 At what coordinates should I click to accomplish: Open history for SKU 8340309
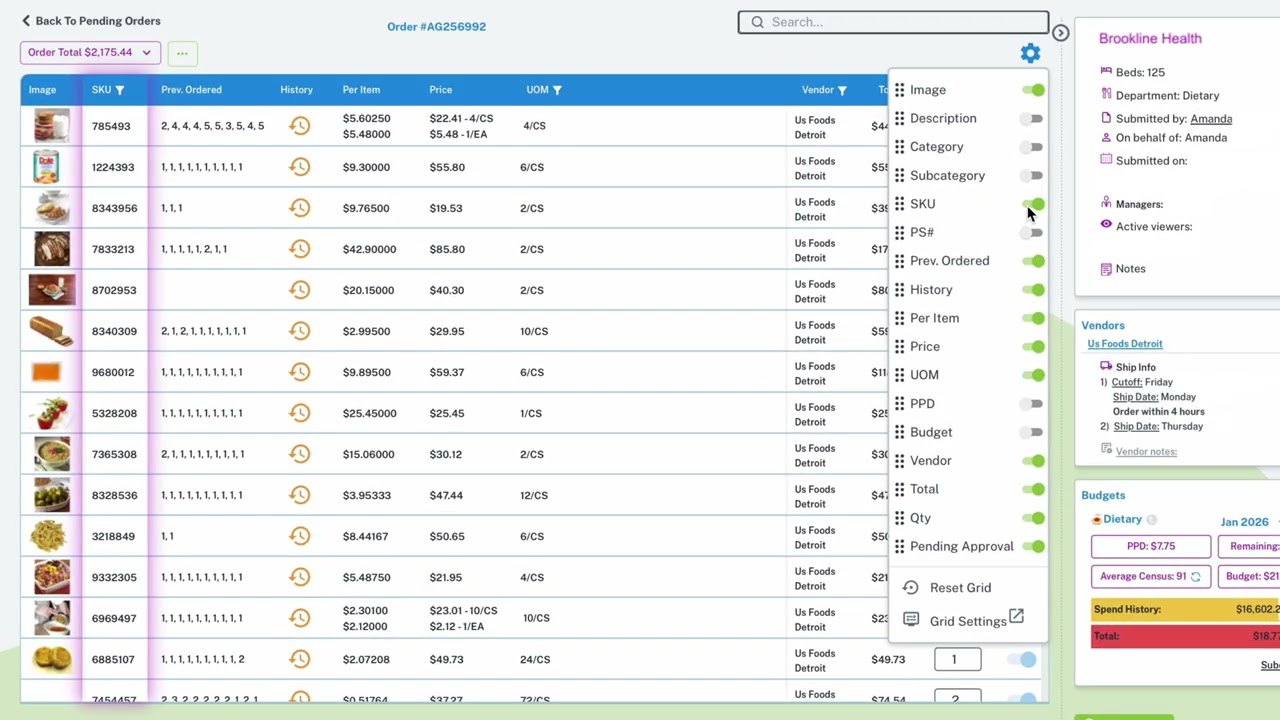[299, 331]
